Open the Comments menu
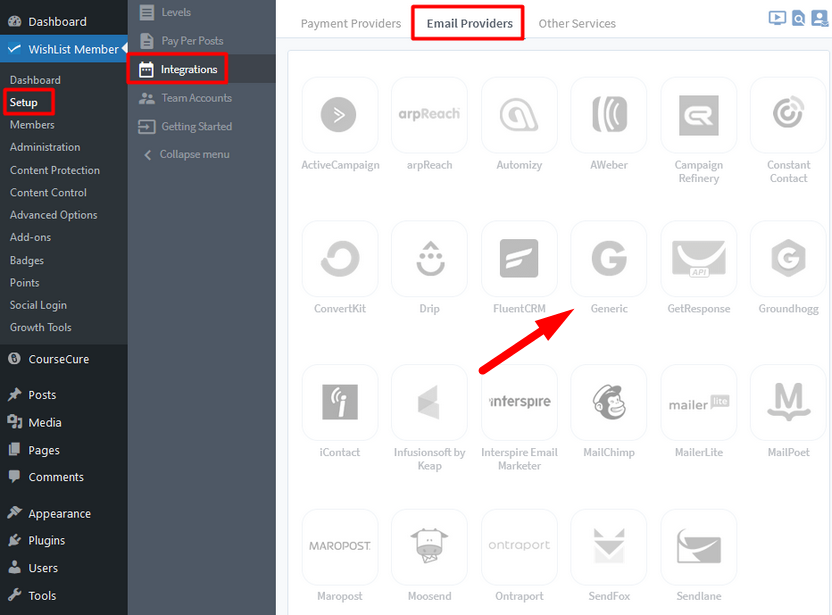This screenshot has width=832, height=615. 64,477
